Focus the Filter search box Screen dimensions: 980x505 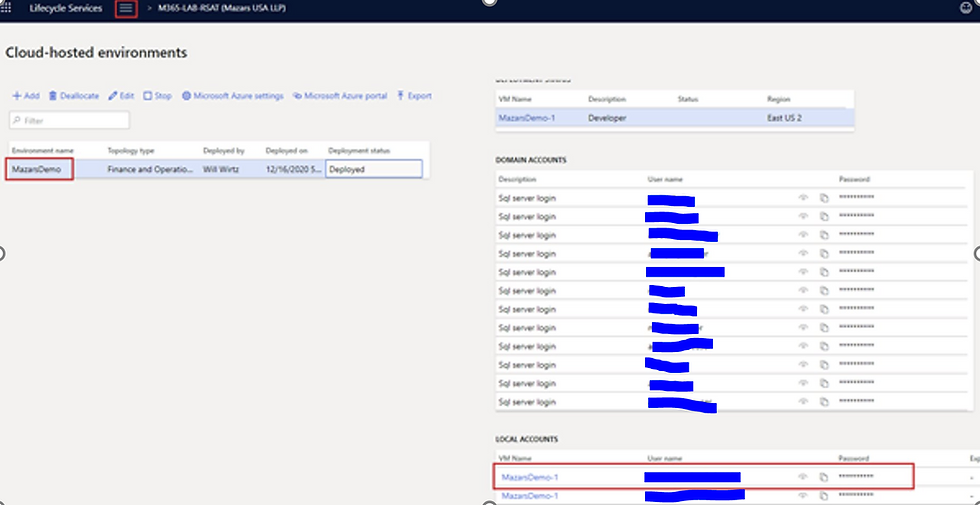69,120
